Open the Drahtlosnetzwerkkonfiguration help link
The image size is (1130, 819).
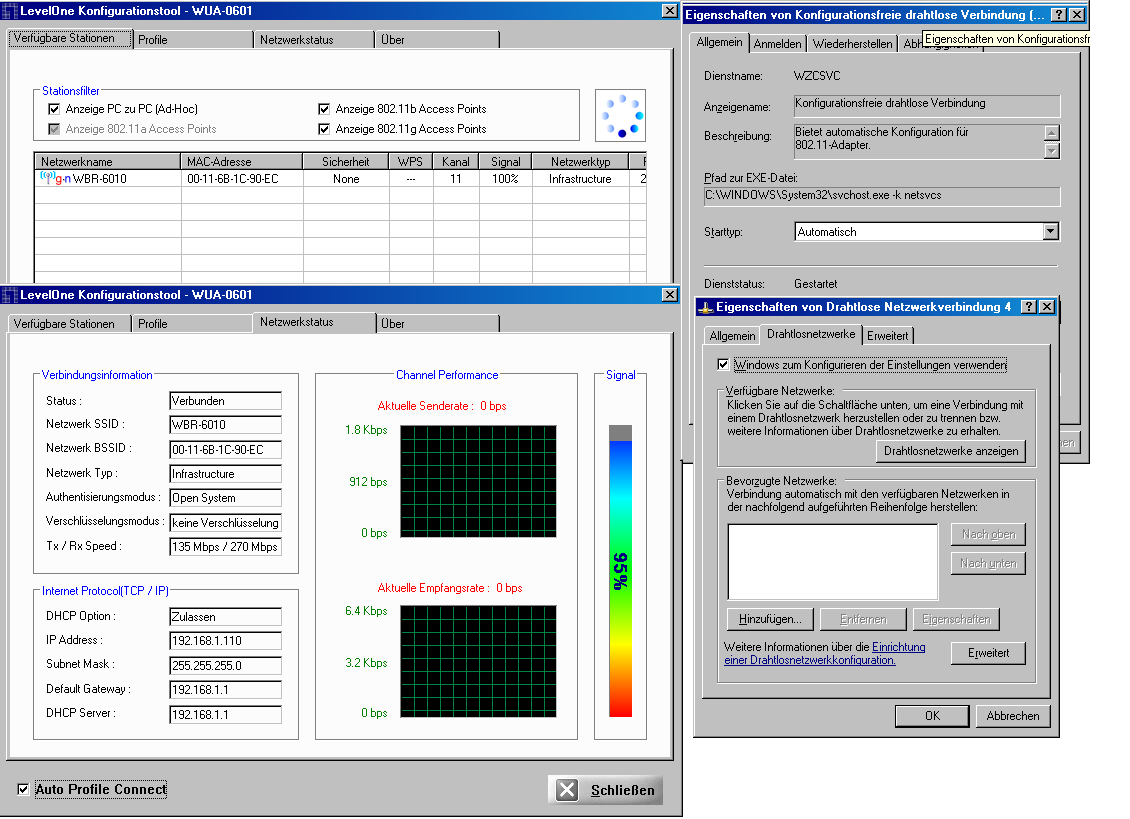[x=824, y=654]
